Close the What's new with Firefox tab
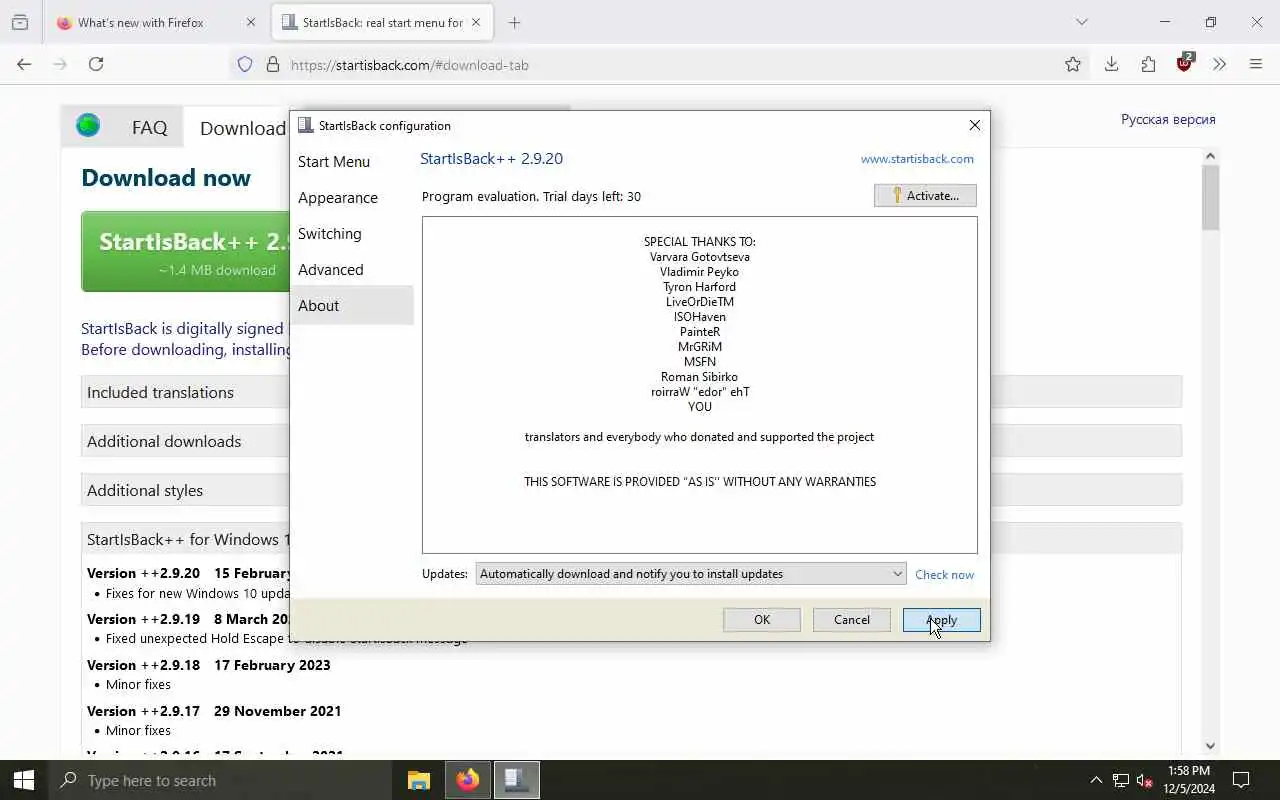1280x800 pixels. tap(250, 22)
